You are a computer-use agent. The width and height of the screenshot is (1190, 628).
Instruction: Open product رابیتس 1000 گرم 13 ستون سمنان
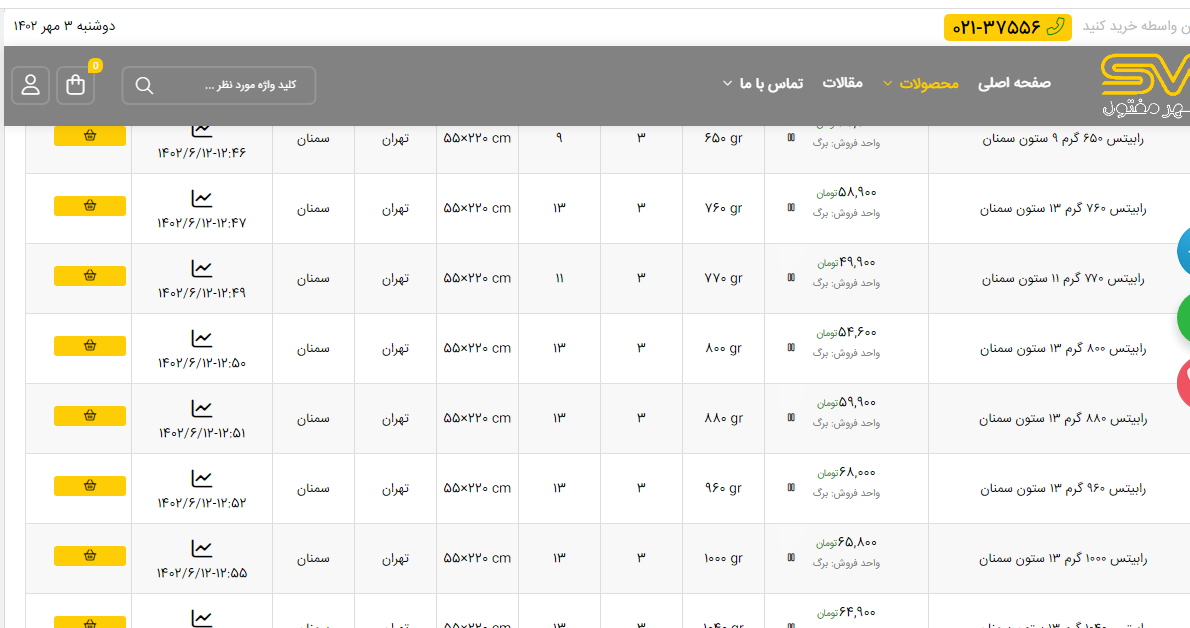click(x=1062, y=559)
